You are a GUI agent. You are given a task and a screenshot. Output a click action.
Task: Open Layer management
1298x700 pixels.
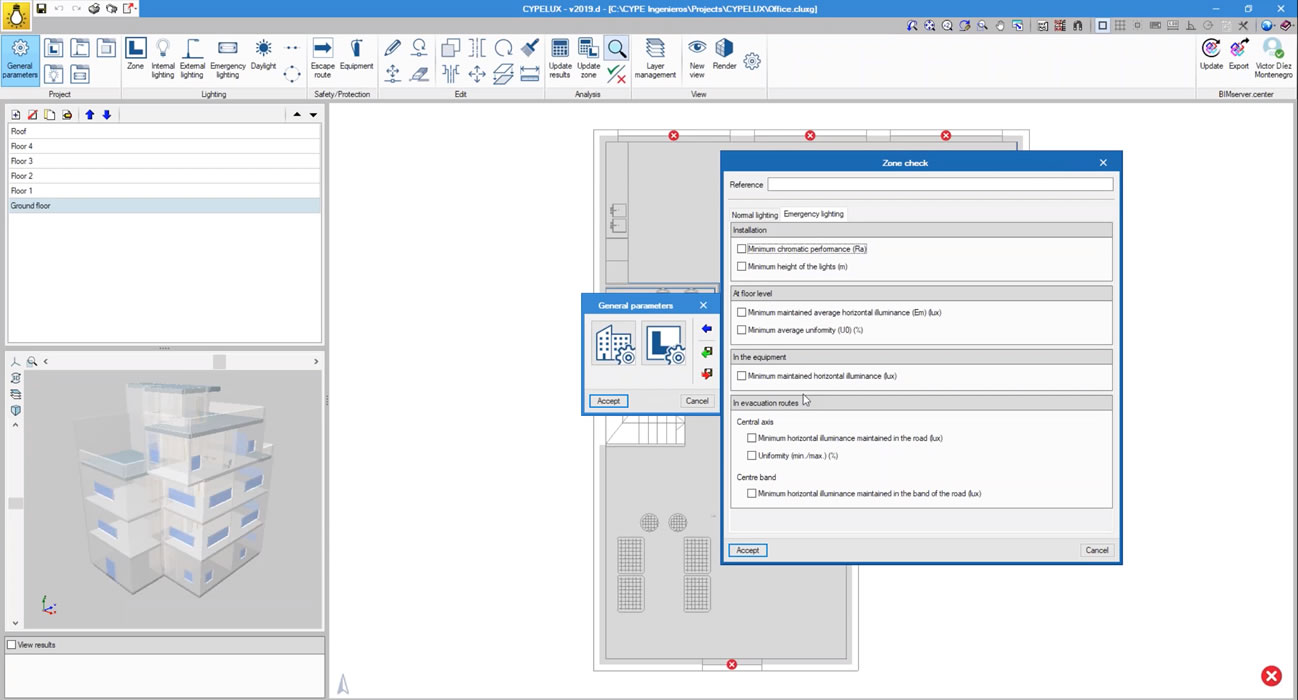[x=655, y=58]
